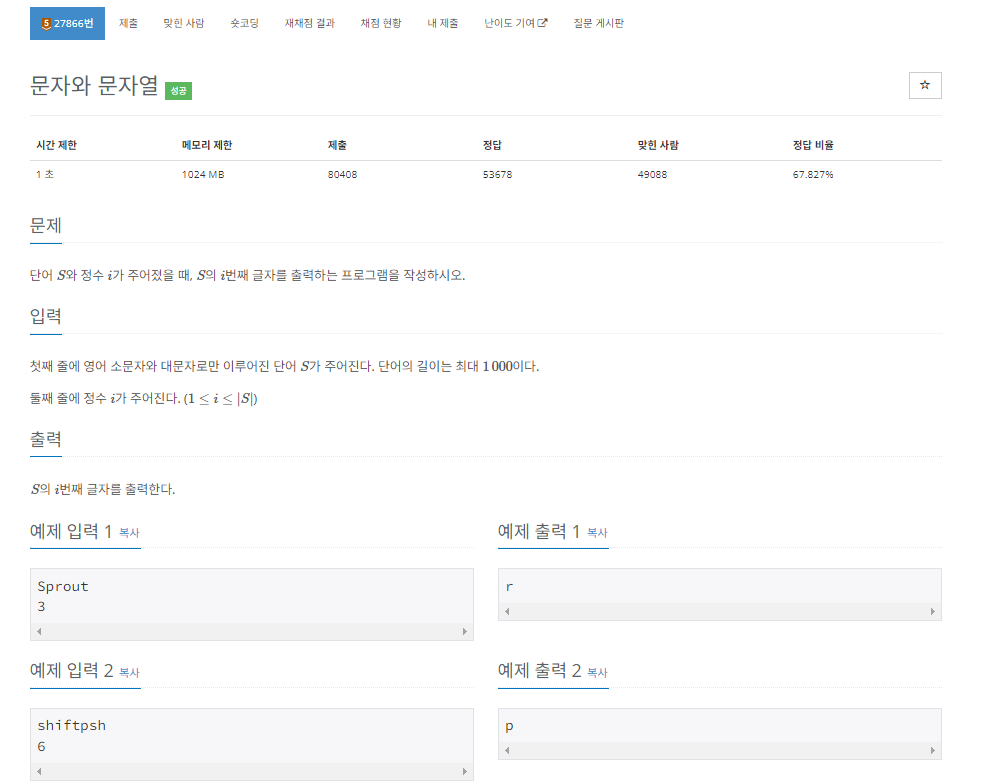Click the 'r' sample output text
Image resolution: width=982 pixels, height=781 pixels.
[509, 587]
